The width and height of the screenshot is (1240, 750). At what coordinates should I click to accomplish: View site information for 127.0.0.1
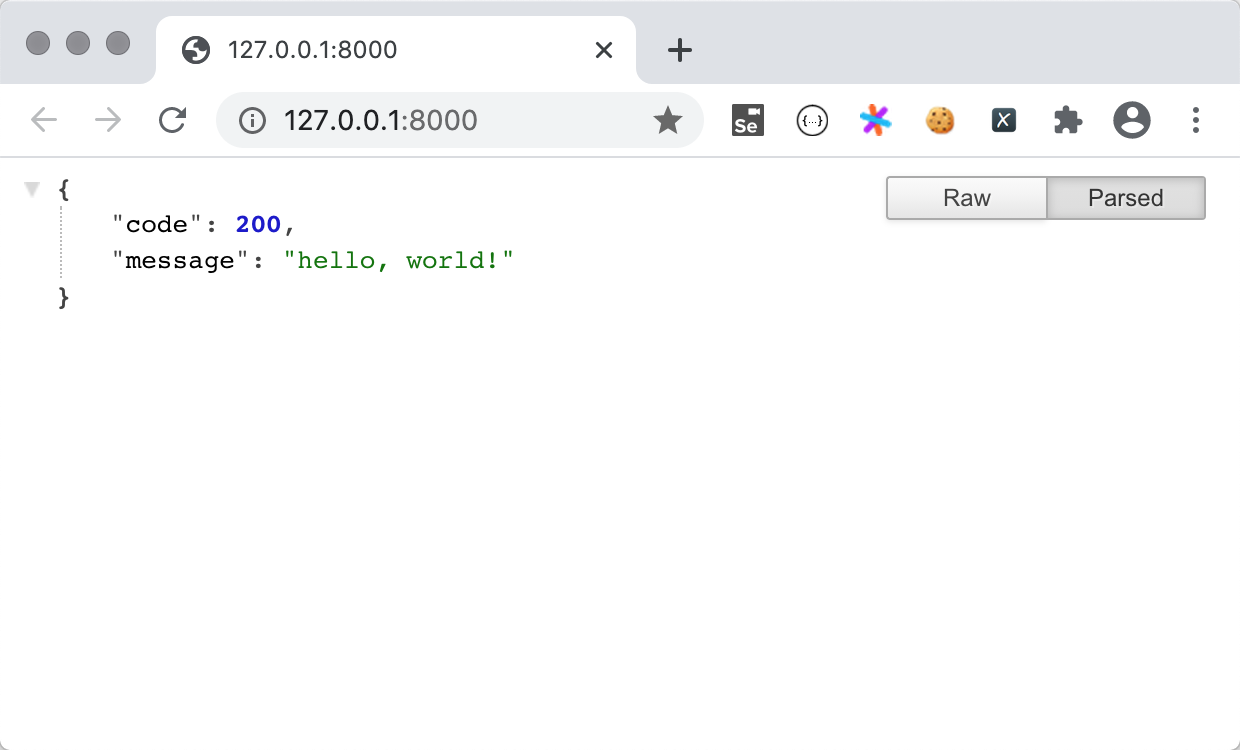pyautogui.click(x=252, y=121)
